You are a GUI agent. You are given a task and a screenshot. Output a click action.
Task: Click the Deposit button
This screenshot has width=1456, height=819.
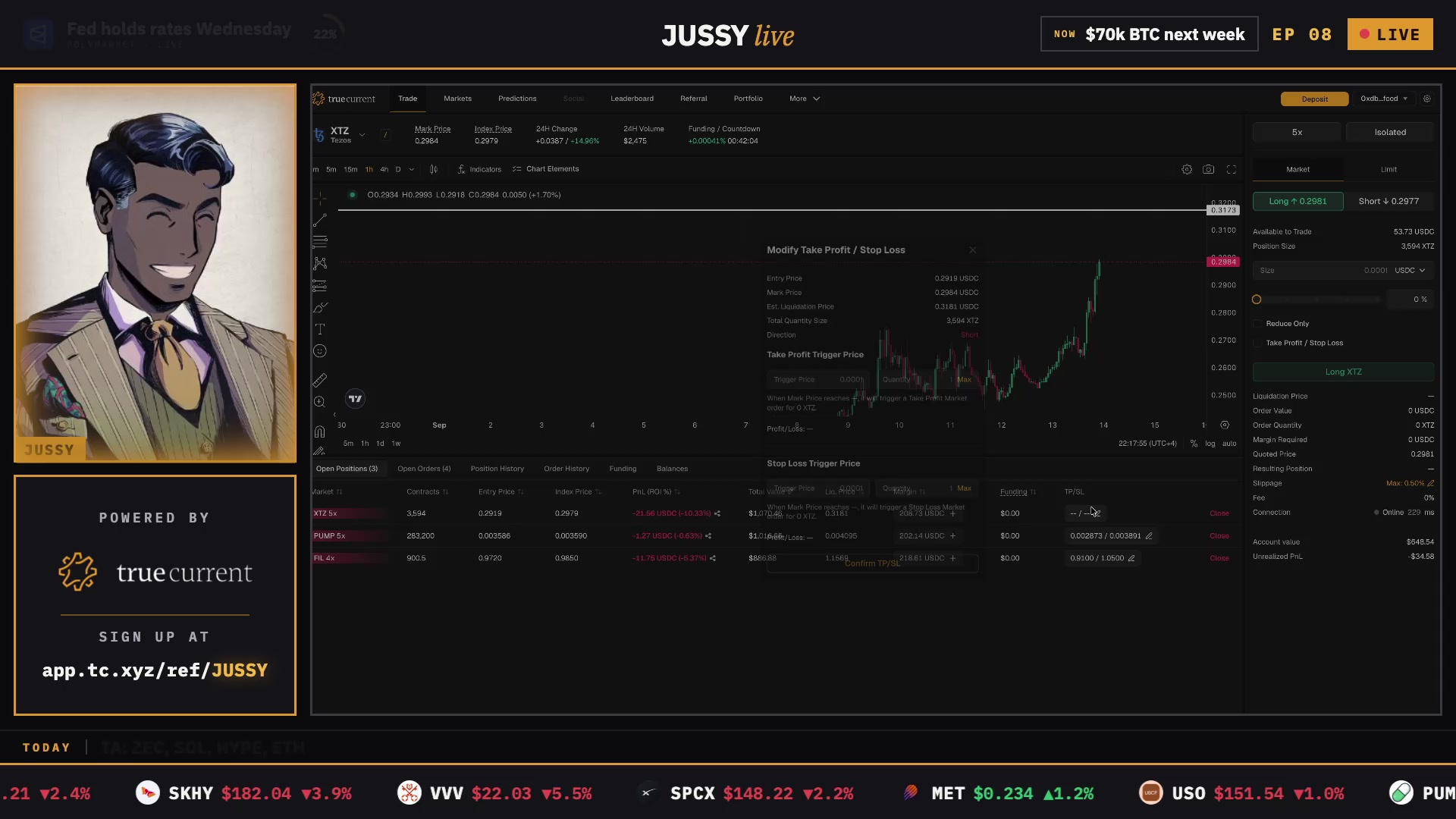1314,99
